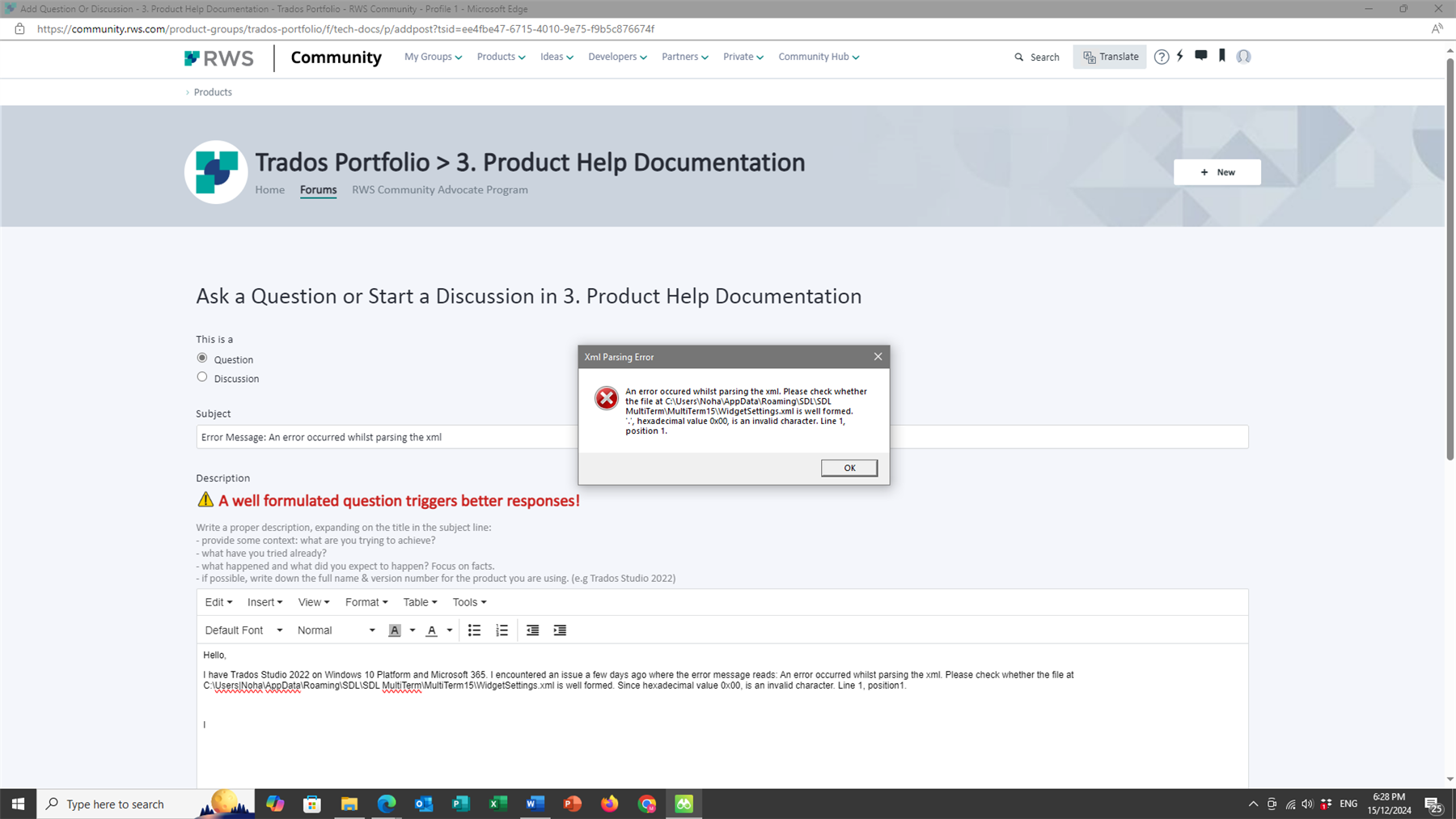Open the Default Font dropdown

243,630
